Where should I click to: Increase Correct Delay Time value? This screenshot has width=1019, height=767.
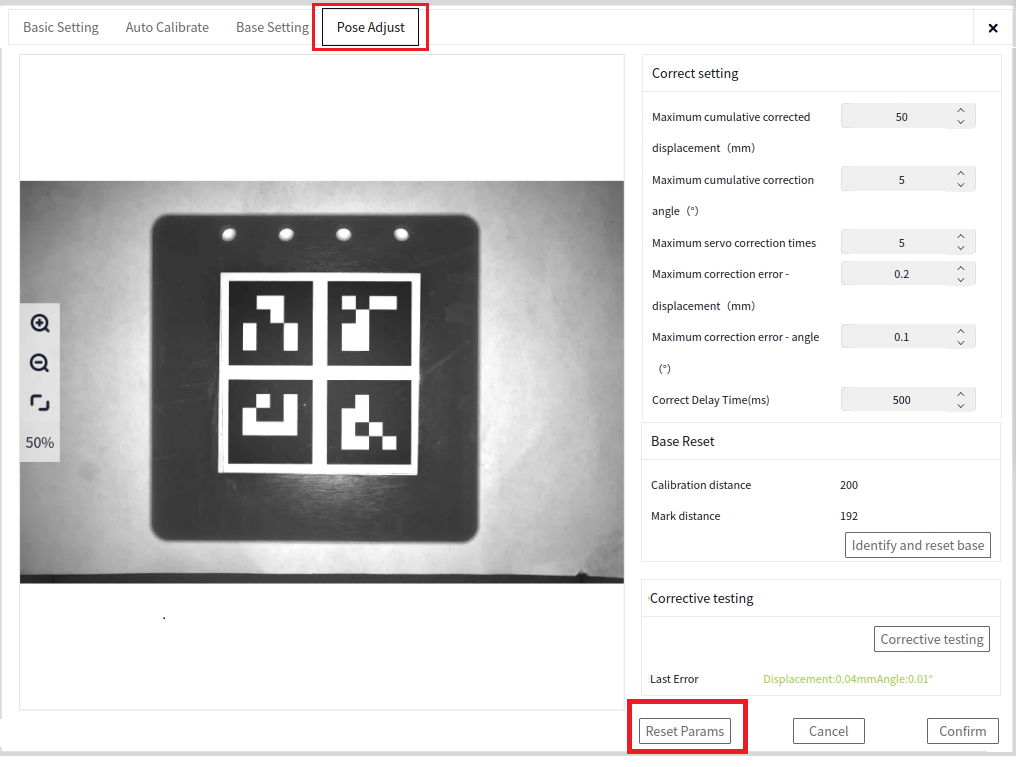pos(961,394)
